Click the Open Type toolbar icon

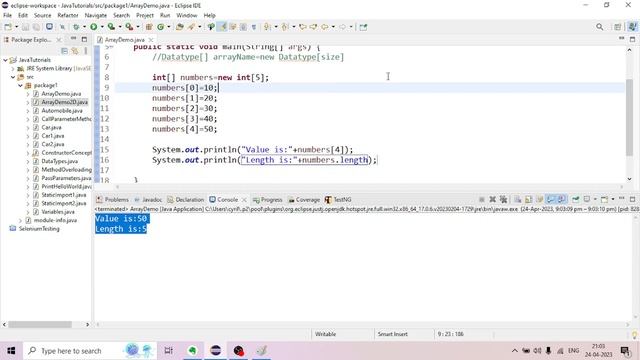pyautogui.click(x=180, y=27)
